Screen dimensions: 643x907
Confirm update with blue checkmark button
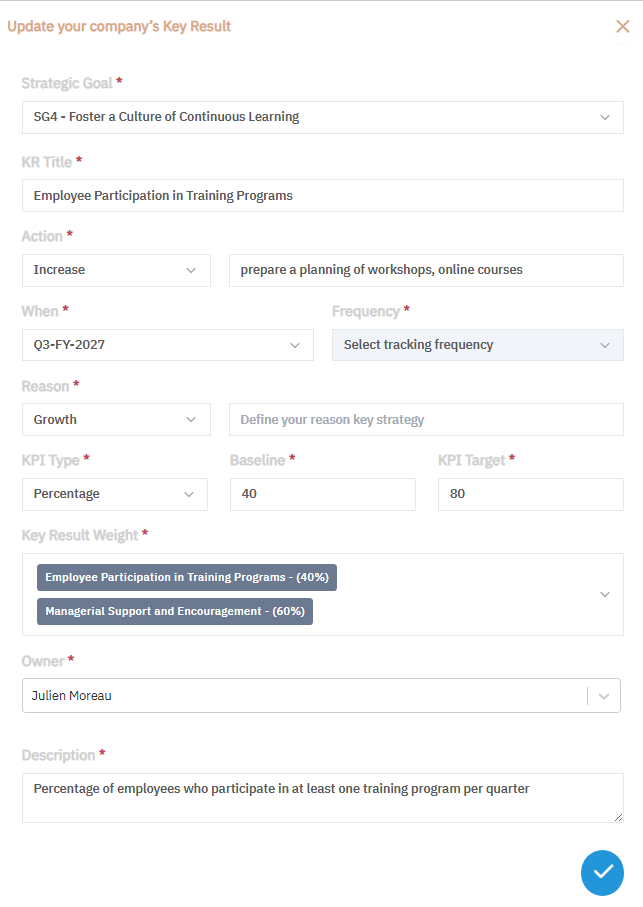coord(602,872)
